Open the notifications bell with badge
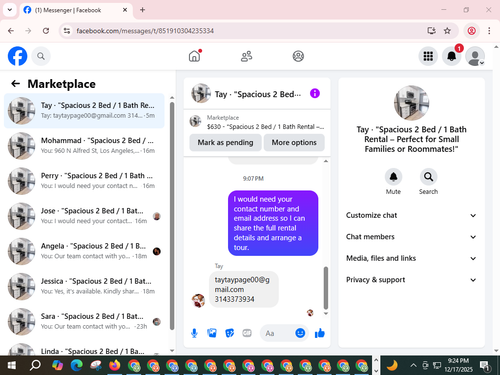 [x=452, y=56]
